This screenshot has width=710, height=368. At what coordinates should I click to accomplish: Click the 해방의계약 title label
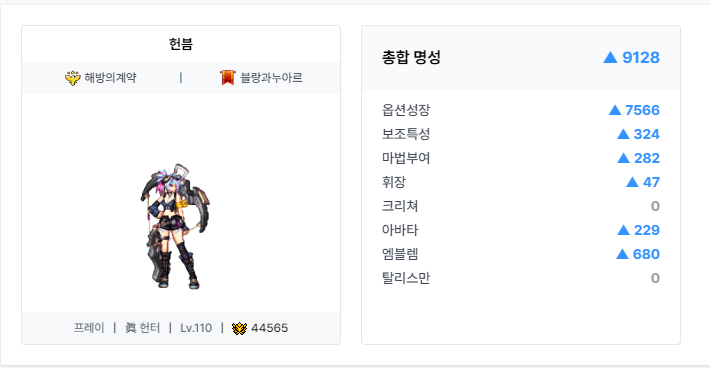tap(110, 78)
